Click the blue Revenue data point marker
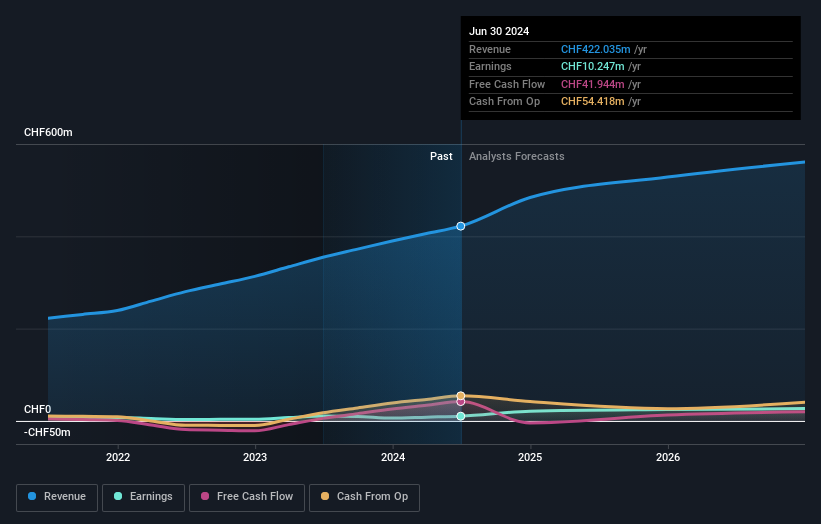 click(x=461, y=226)
